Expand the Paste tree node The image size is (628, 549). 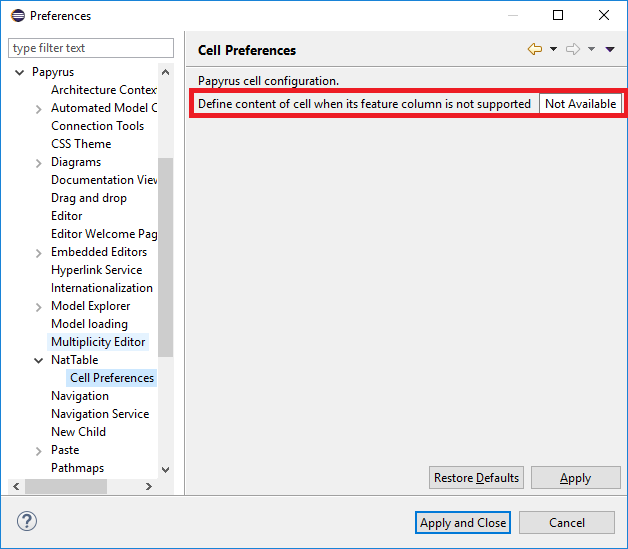click(x=38, y=451)
